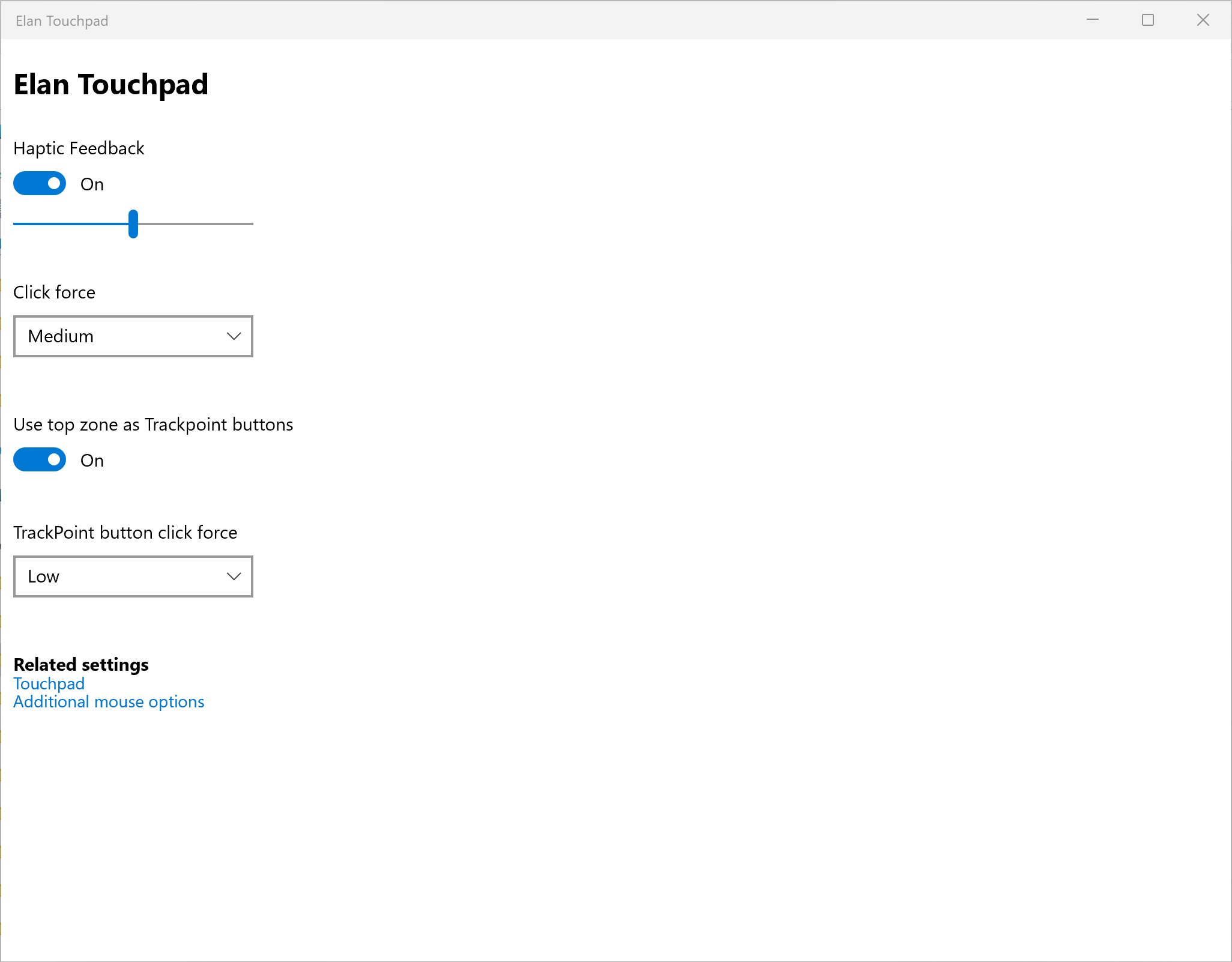Click the chevron on the Medium combo box
This screenshot has height=962, width=1232.
pyautogui.click(x=234, y=336)
